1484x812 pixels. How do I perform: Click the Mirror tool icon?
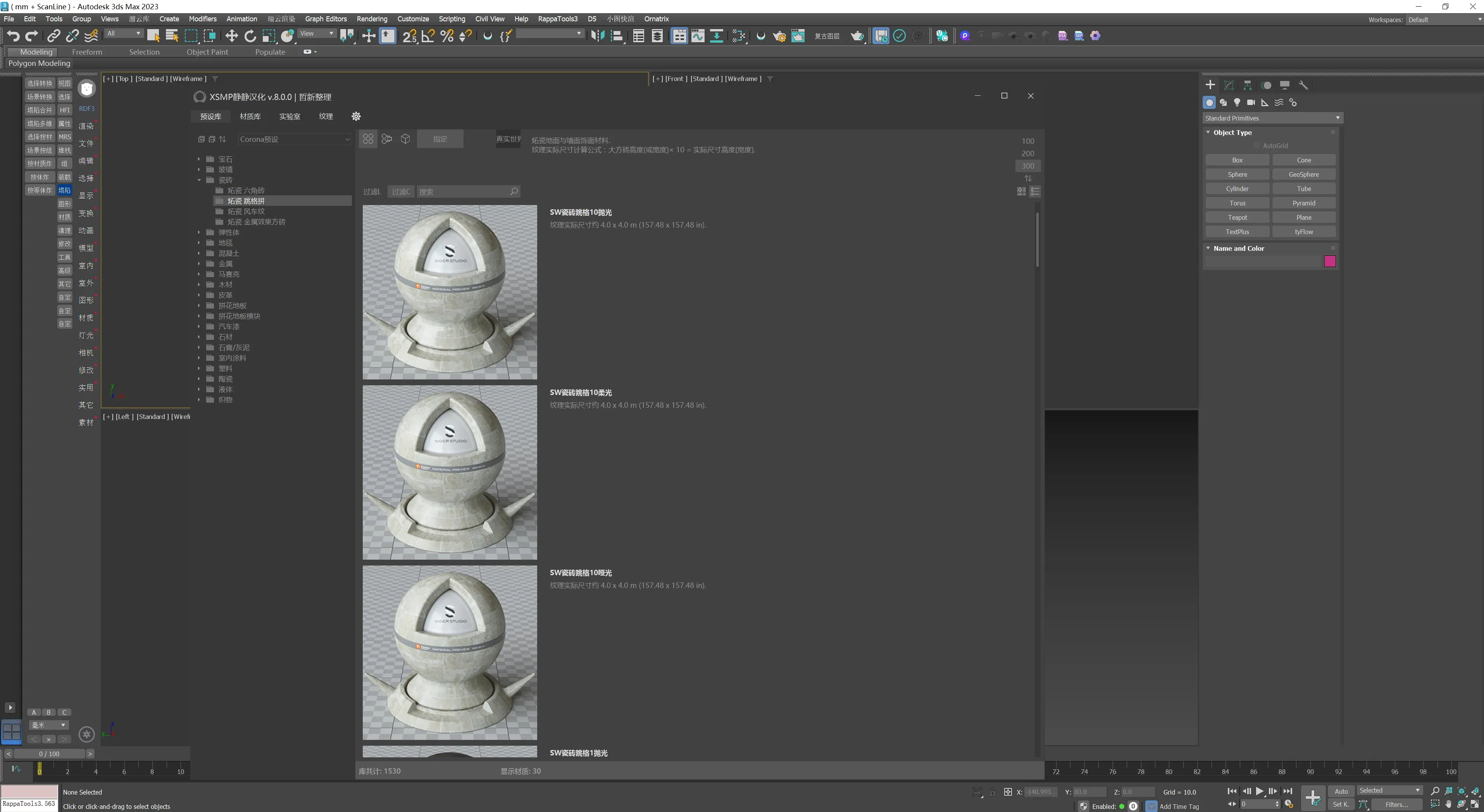point(597,36)
